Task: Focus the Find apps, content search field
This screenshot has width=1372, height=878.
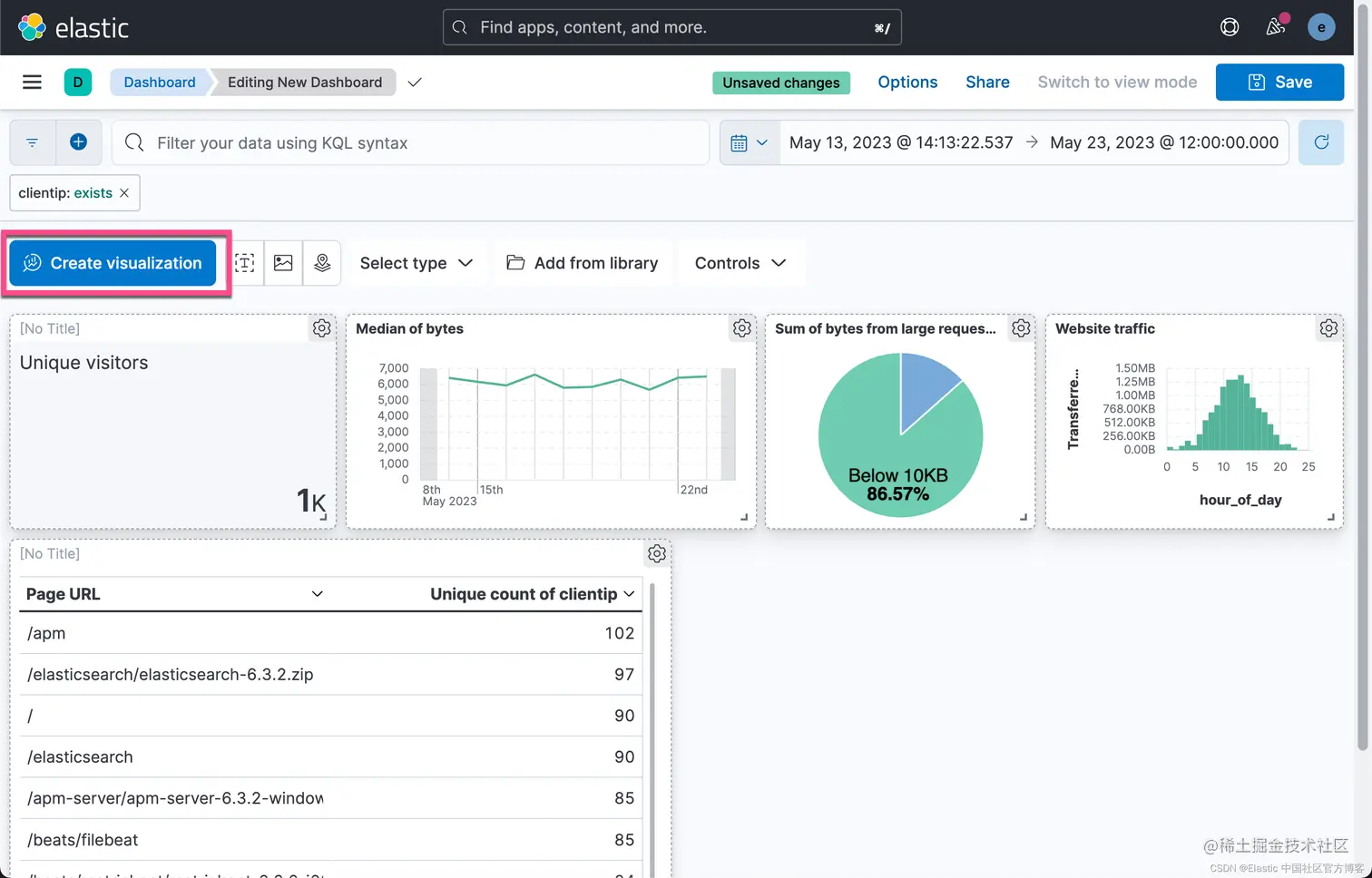Action: (x=671, y=27)
